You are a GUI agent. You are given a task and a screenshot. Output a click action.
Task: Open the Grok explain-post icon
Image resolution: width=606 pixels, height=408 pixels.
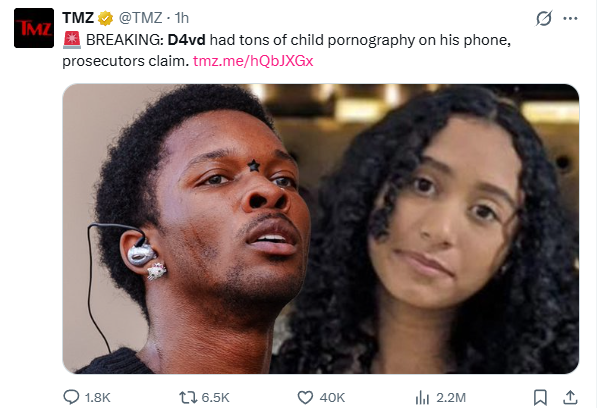pyautogui.click(x=543, y=18)
